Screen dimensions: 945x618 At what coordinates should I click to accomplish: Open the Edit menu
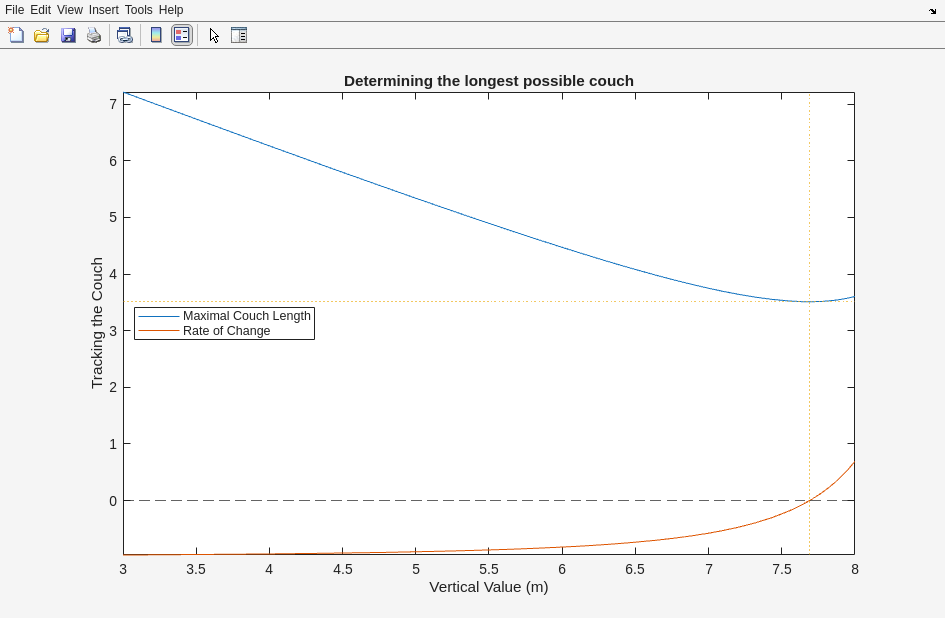pos(40,10)
